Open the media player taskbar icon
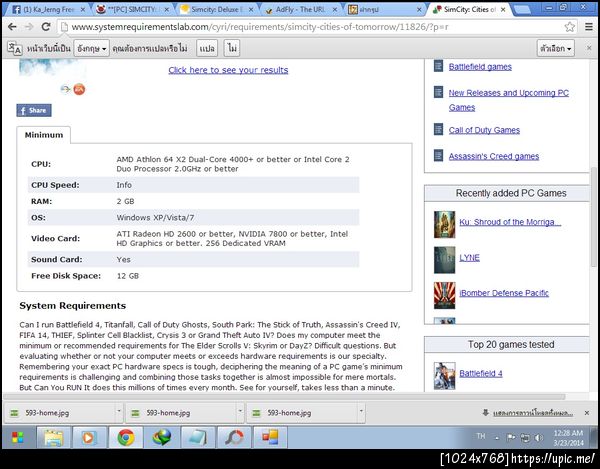 click(89, 438)
